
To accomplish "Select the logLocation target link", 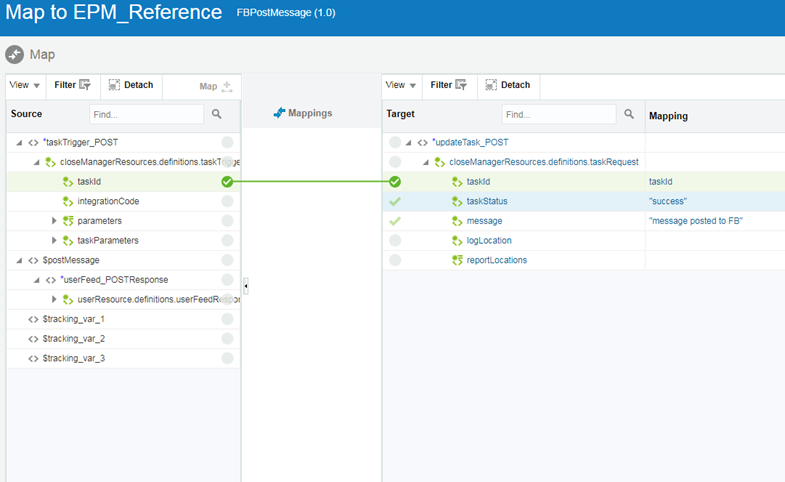I will (x=489, y=240).
